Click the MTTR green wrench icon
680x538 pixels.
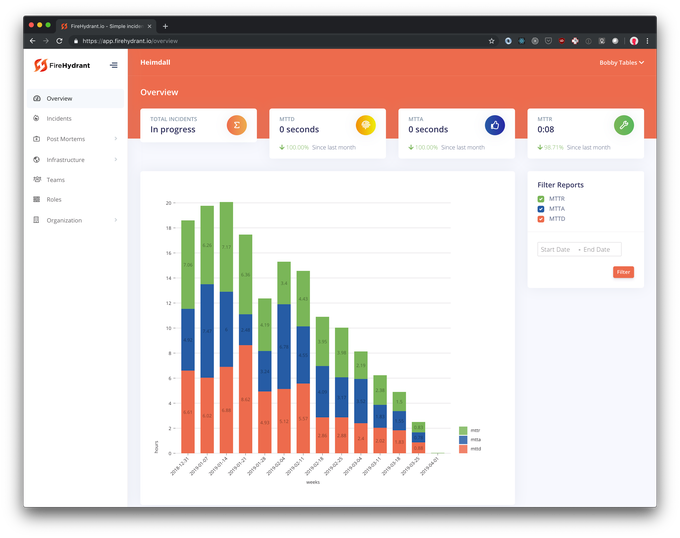[623, 125]
